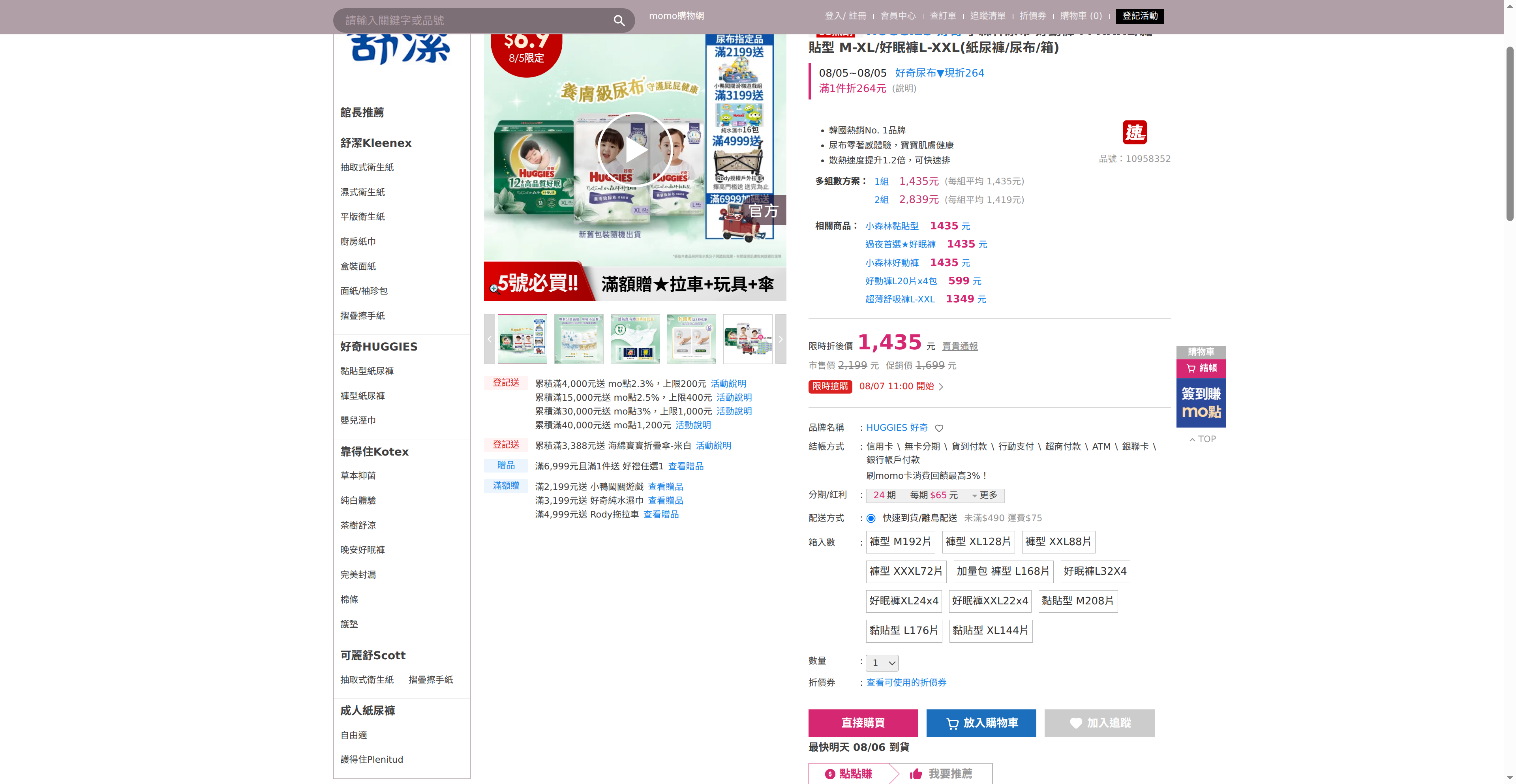Show next thumbnails with right arrow
This screenshot has width=1516, height=784.
point(781,339)
